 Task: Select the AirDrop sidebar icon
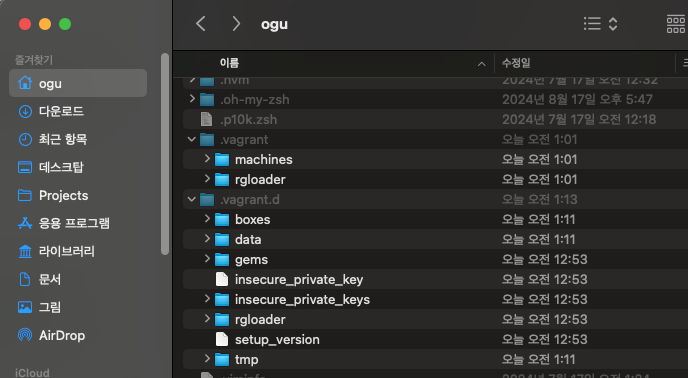click(25, 335)
